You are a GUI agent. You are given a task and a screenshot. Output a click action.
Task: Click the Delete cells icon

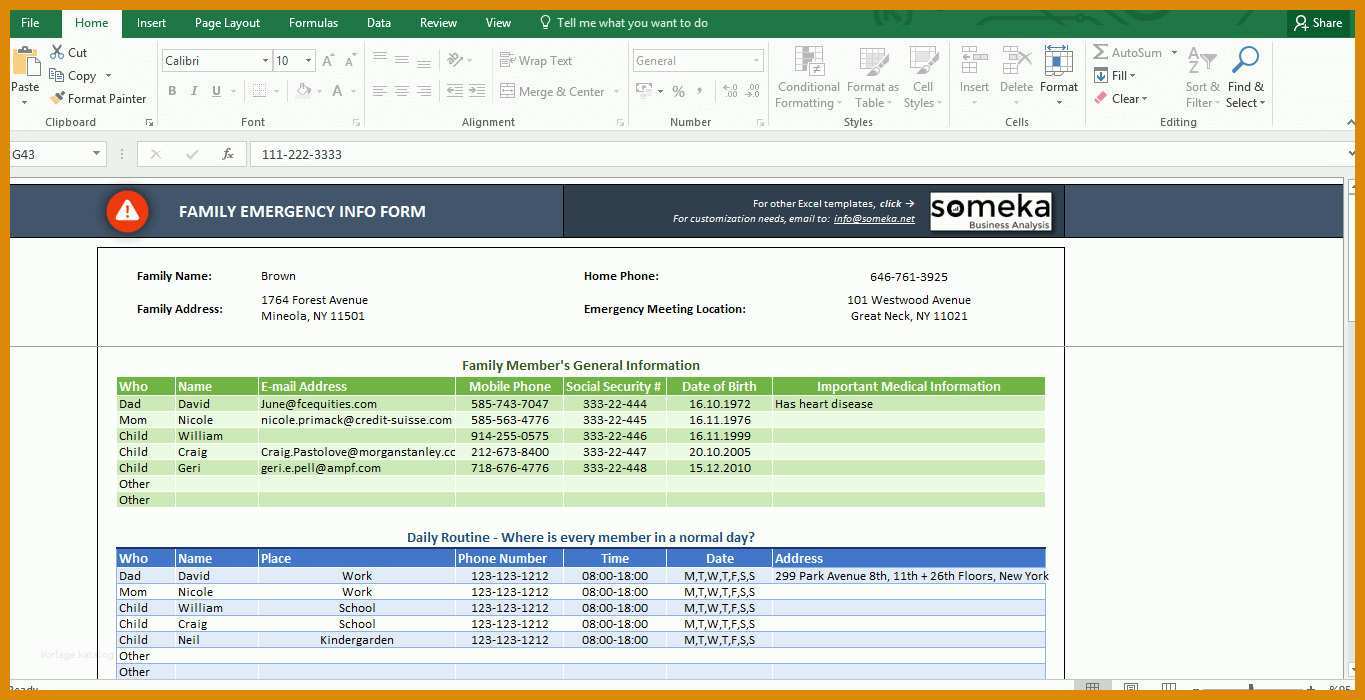(1016, 61)
